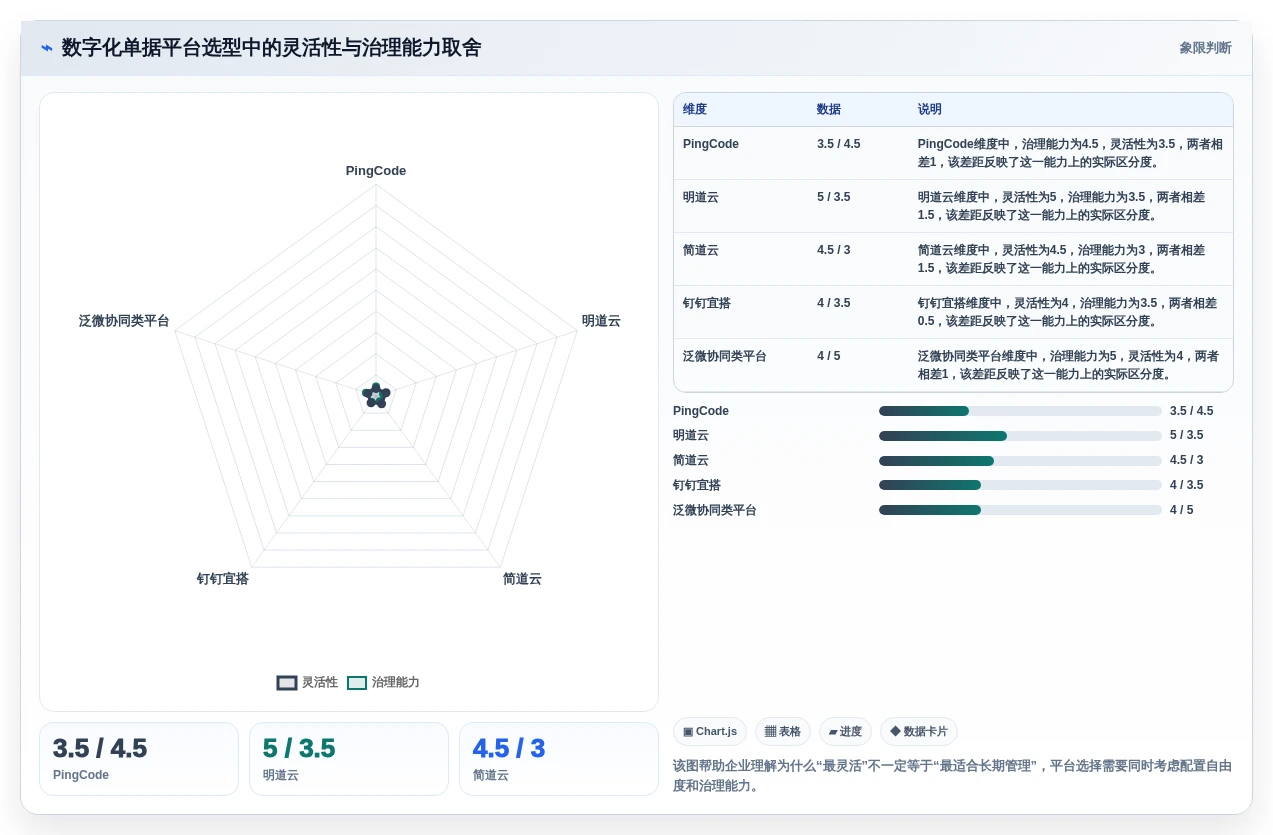Image resolution: width=1273 pixels, height=835 pixels.
Task: Click the 象限判断 label in header
Action: click(1205, 48)
